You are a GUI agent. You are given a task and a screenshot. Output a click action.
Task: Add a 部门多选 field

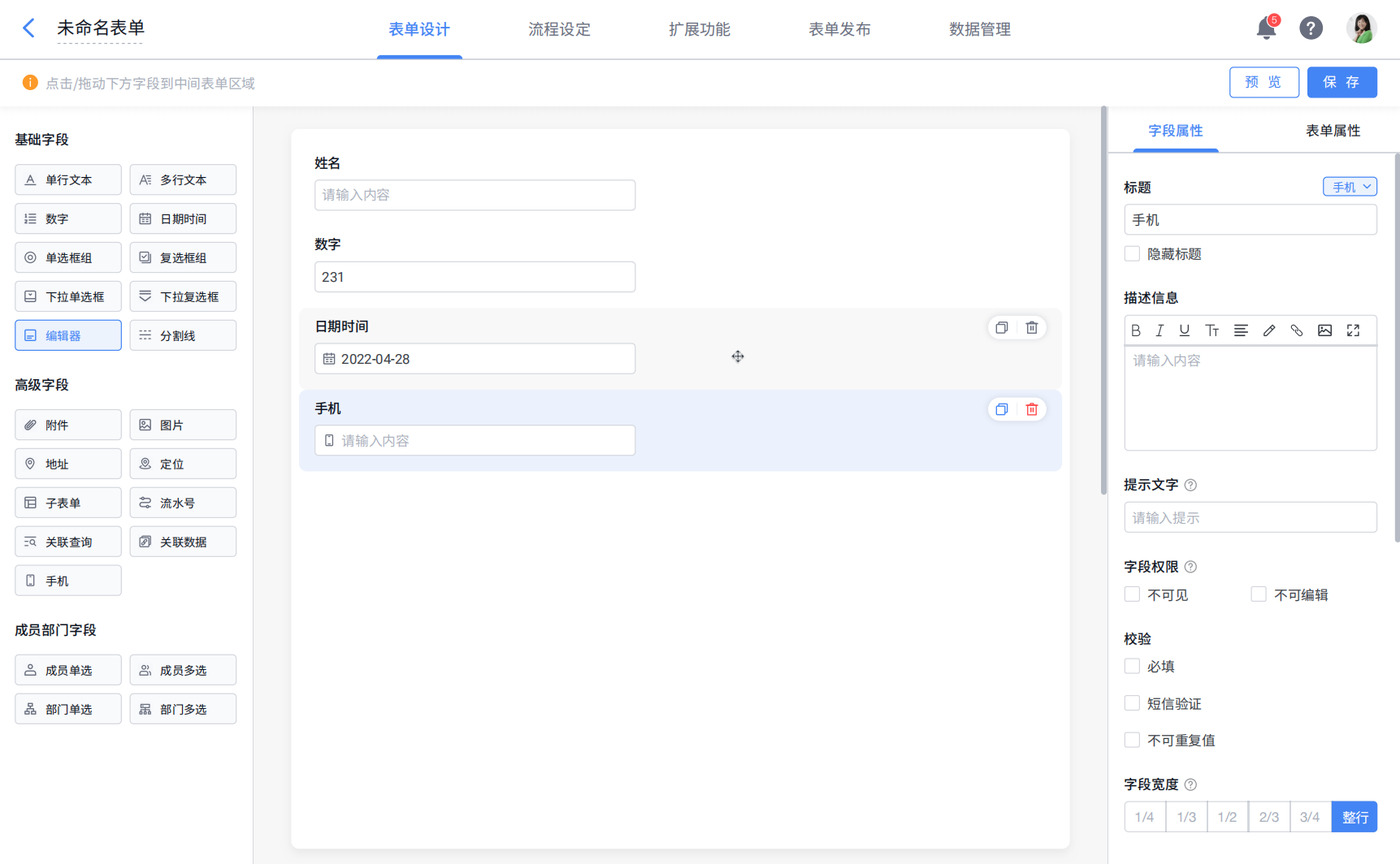[x=183, y=709]
